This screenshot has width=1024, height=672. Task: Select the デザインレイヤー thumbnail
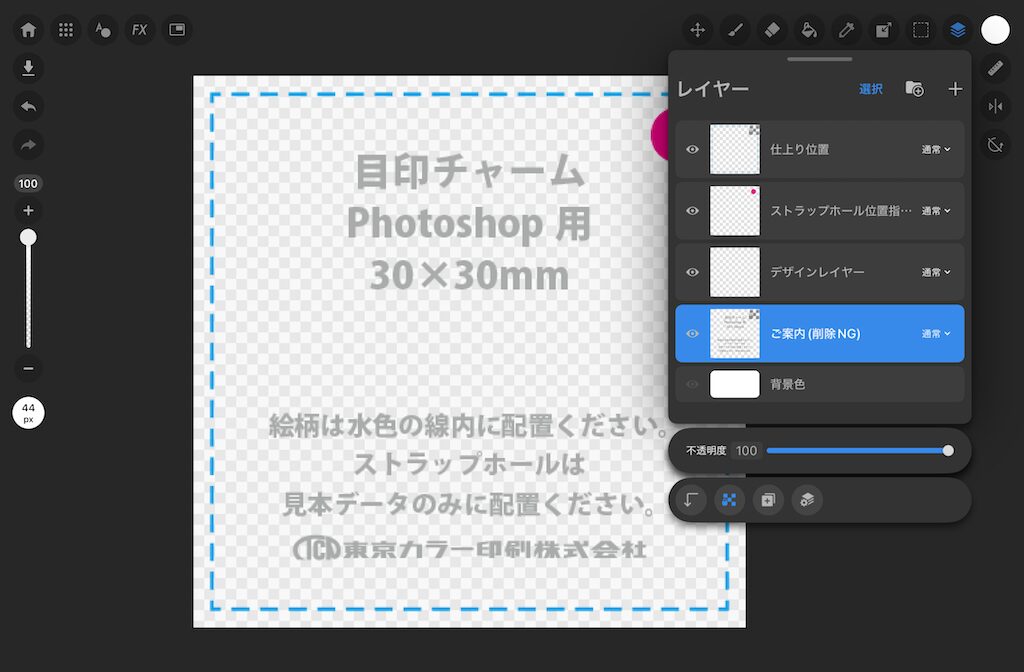735,272
